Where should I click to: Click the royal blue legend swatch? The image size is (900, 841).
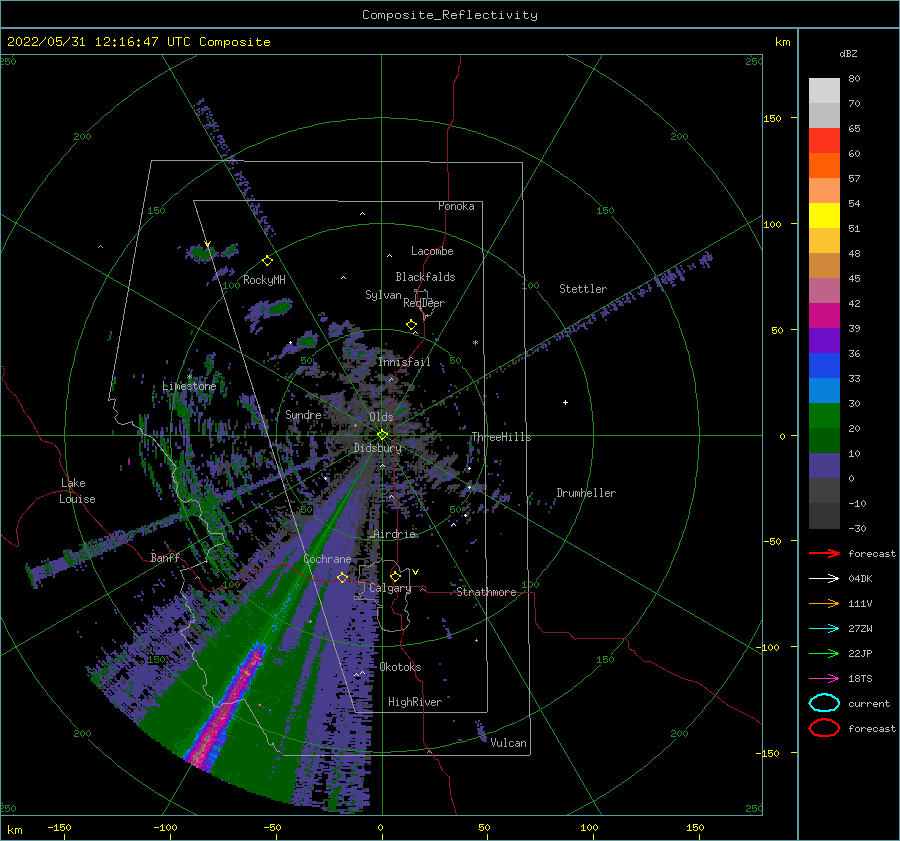point(824,366)
